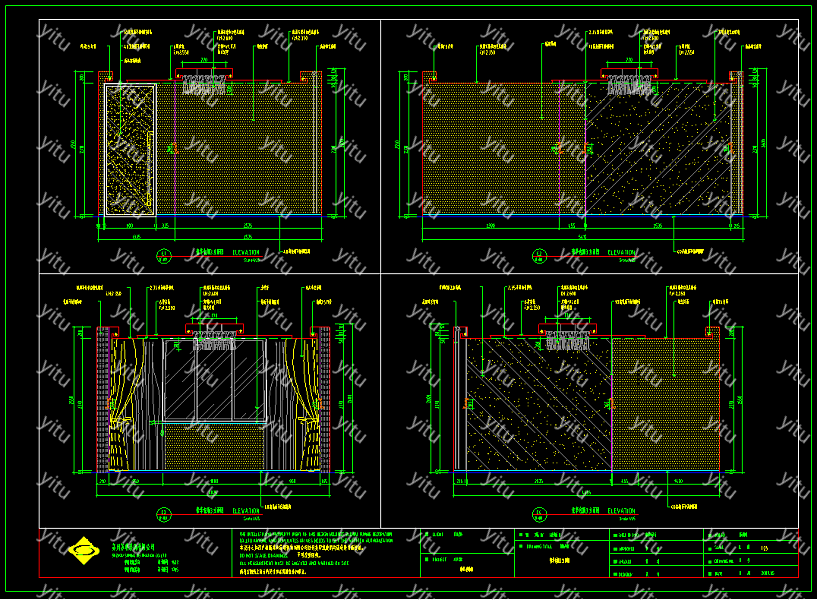This screenshot has width=817, height=600.
Task: Click the chandelier symbol in top-right elevation
Action: 628,86
